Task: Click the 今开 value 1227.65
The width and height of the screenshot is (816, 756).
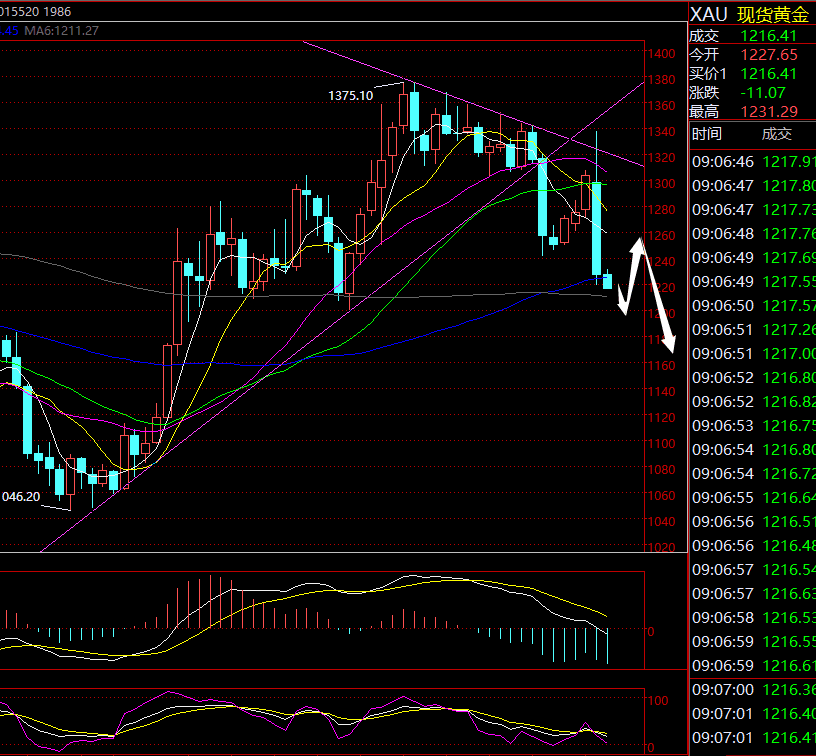Action: point(769,55)
